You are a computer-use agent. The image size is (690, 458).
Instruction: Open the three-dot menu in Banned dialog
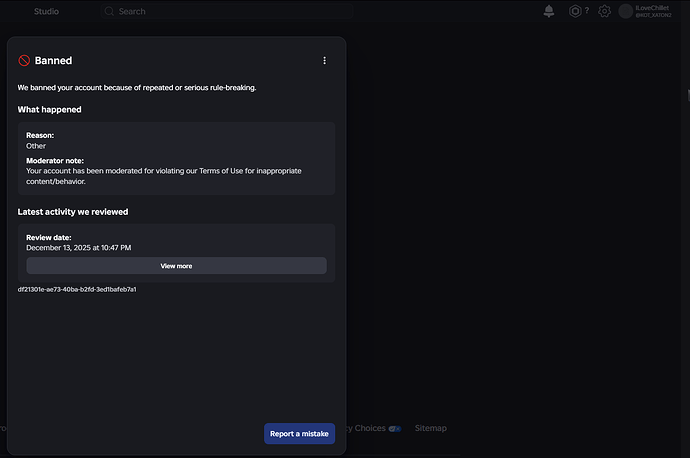coord(324,61)
